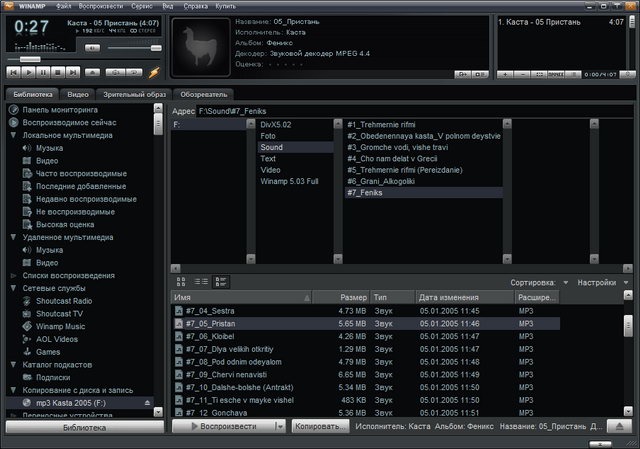Open the Воспроизвести menu
This screenshot has width=640, height=449.
pyautogui.click(x=101, y=6)
